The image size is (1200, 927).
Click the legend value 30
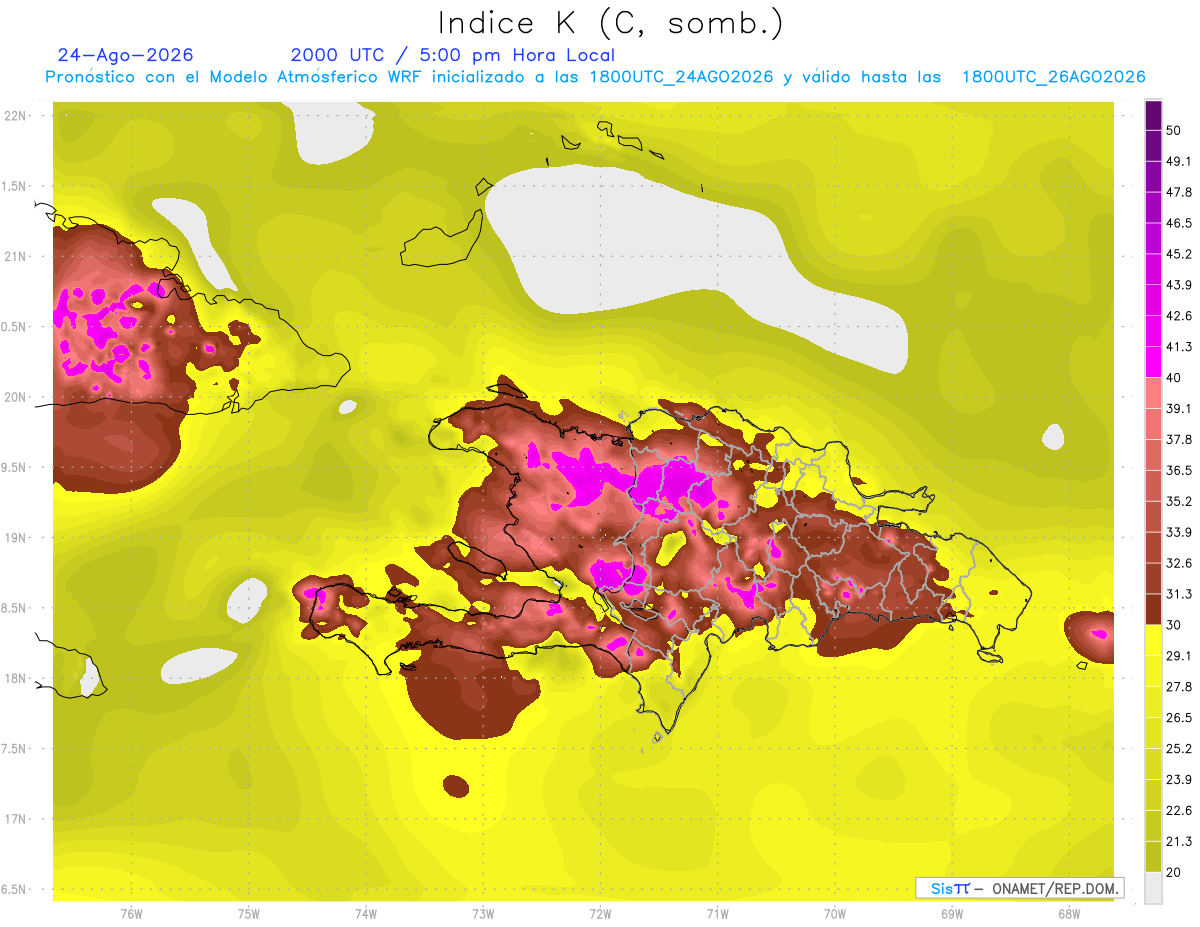tap(1175, 625)
